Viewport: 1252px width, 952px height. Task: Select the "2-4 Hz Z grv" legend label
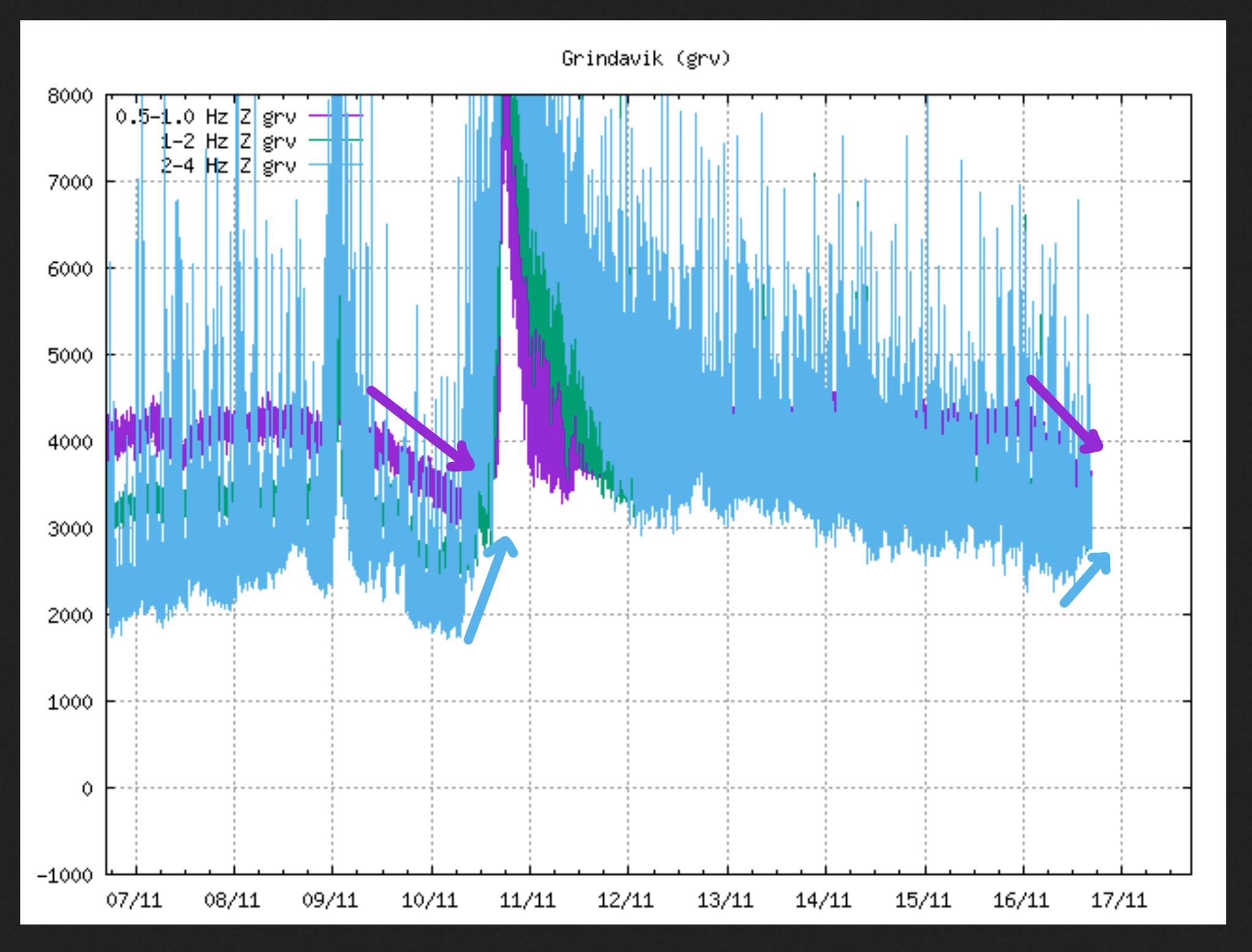(x=228, y=166)
